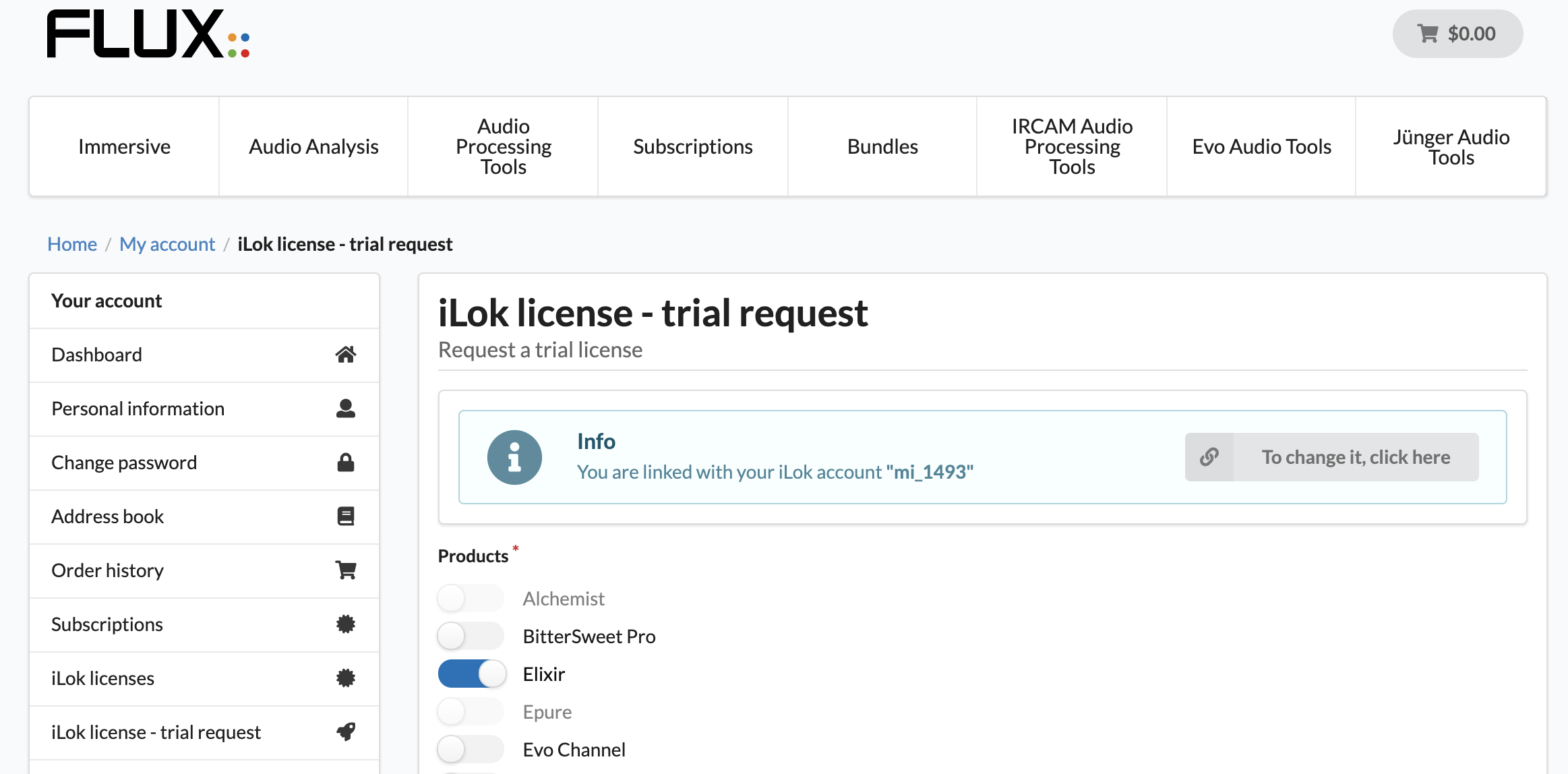
Task: Open the Bundles menu item
Action: (x=882, y=146)
